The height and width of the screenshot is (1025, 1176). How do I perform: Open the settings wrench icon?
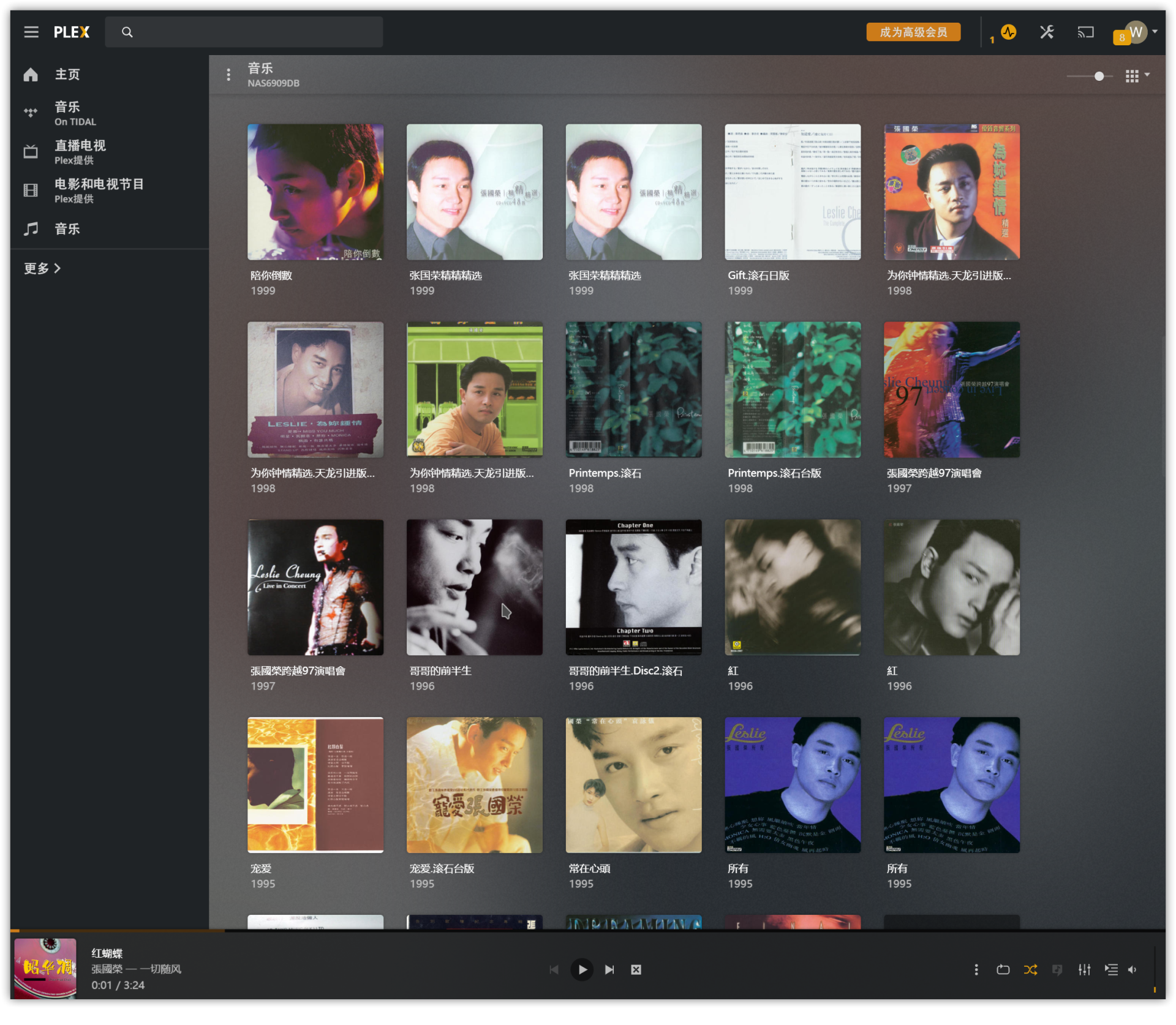pos(1047,32)
